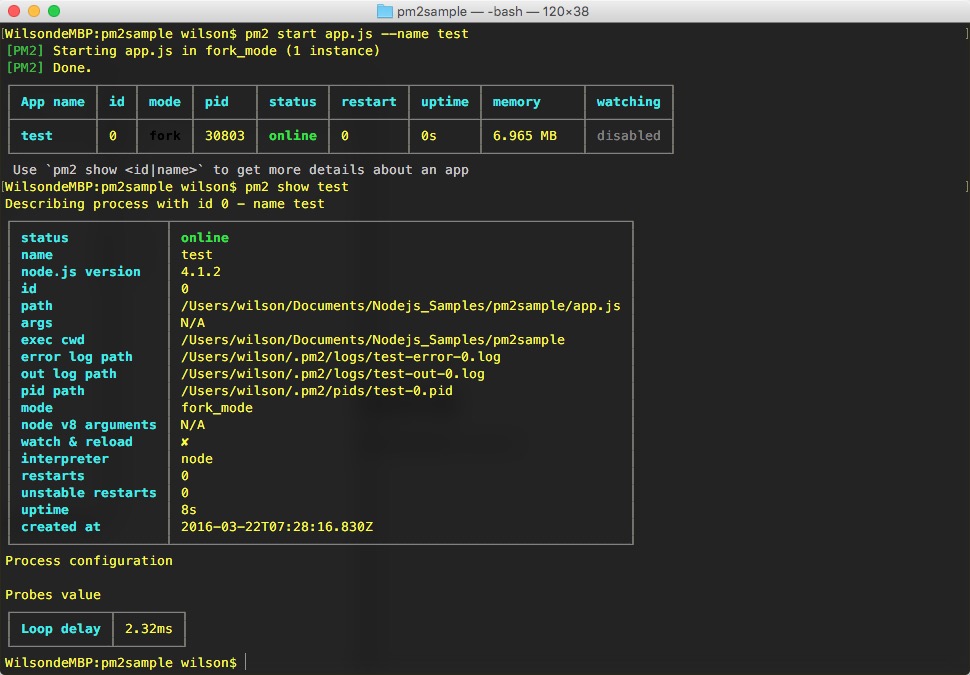
Task: Click the pid path test-0.pid
Action: [316, 391]
